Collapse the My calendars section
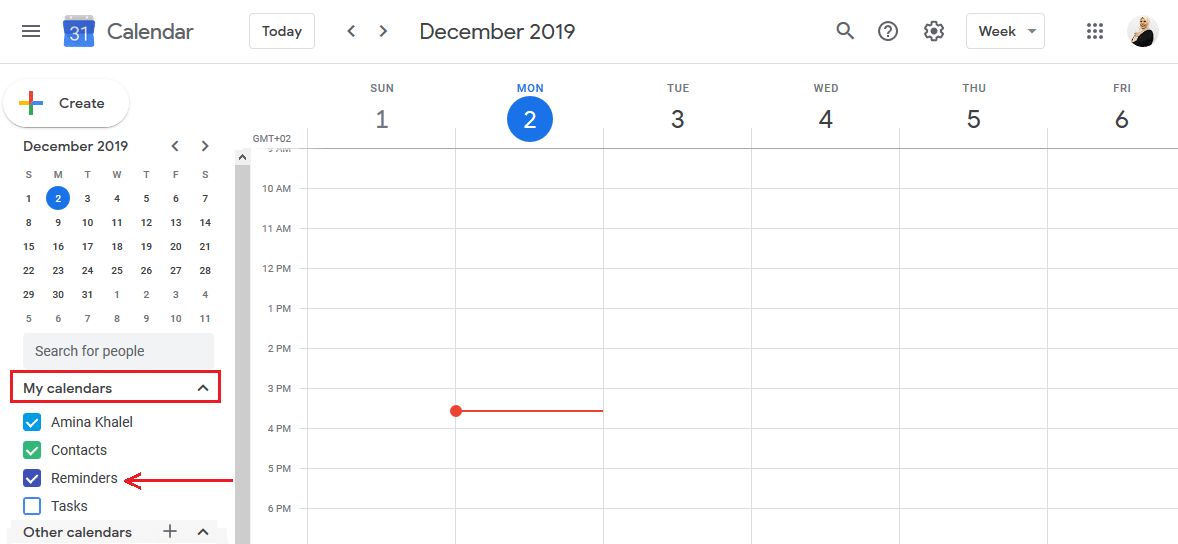This screenshot has height=544, width=1178. [x=202, y=388]
